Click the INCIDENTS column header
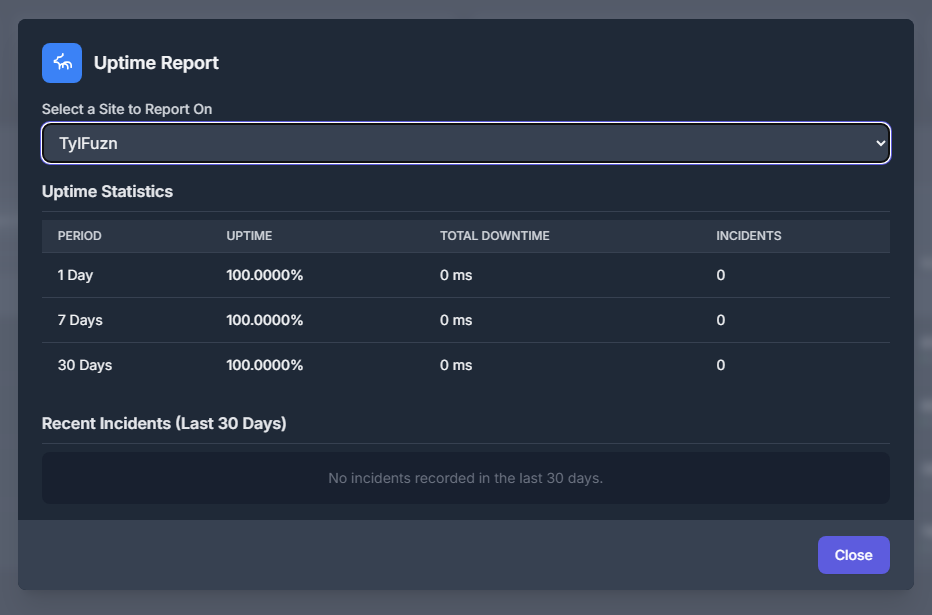 pos(749,235)
